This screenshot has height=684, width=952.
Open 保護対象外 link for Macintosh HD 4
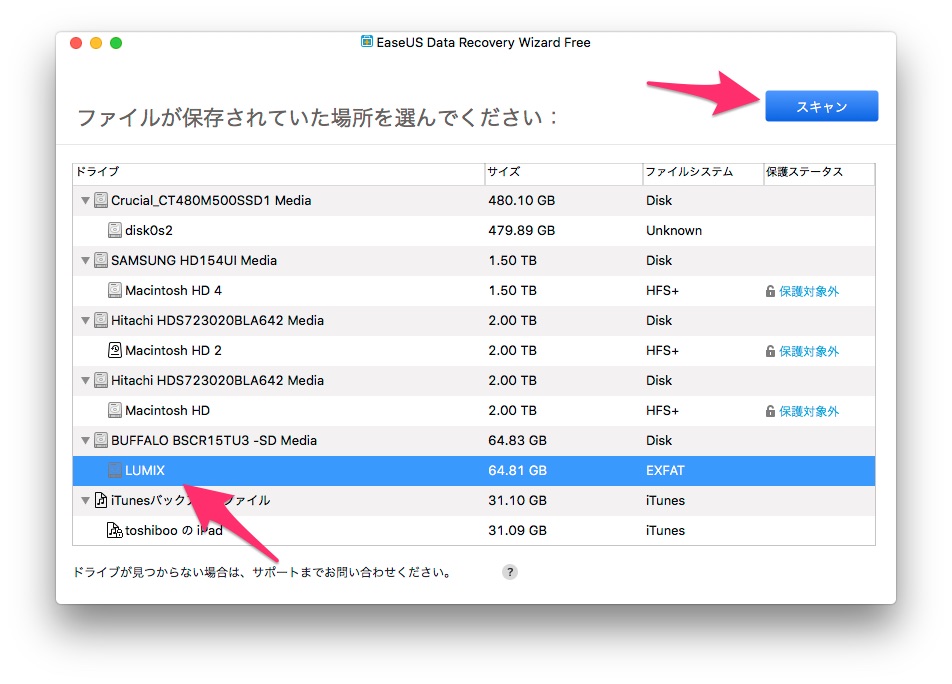pos(808,292)
